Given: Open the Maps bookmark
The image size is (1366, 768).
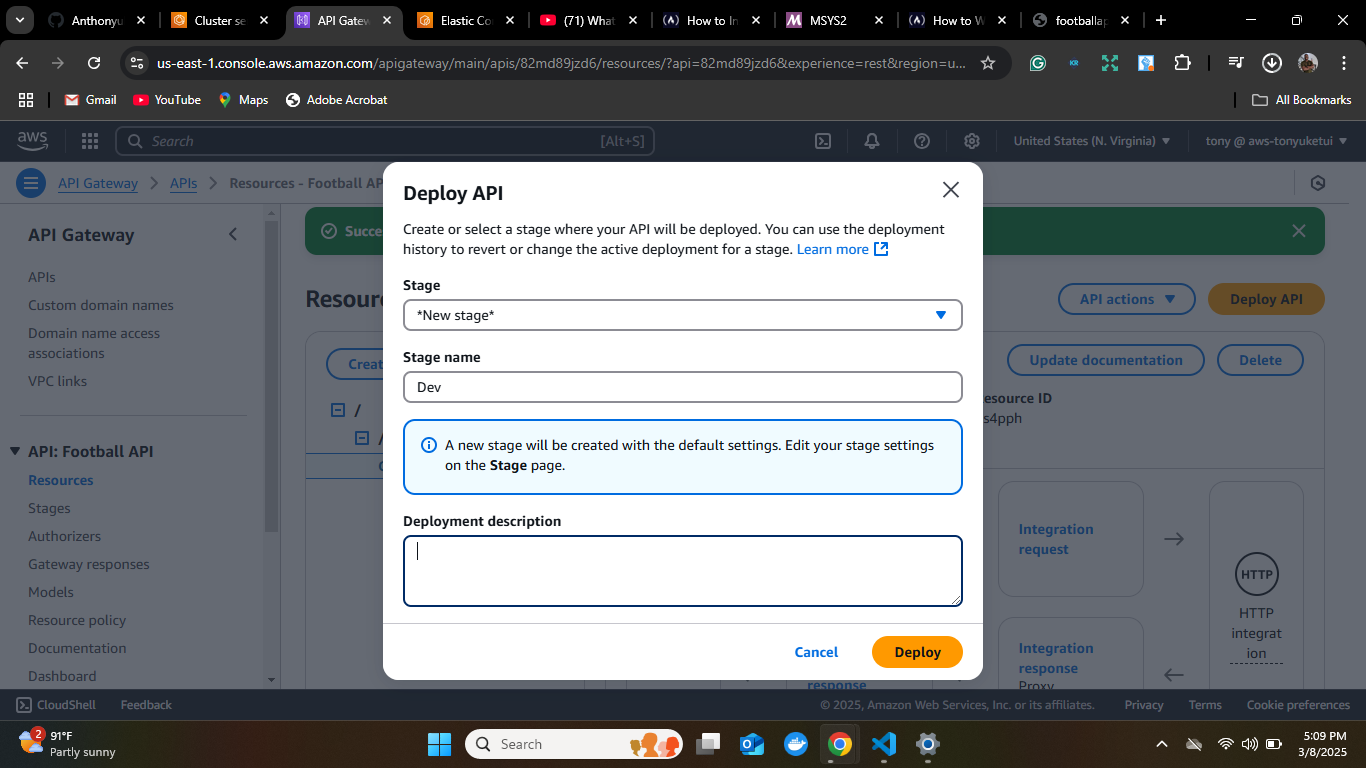Looking at the screenshot, I should click(x=243, y=100).
